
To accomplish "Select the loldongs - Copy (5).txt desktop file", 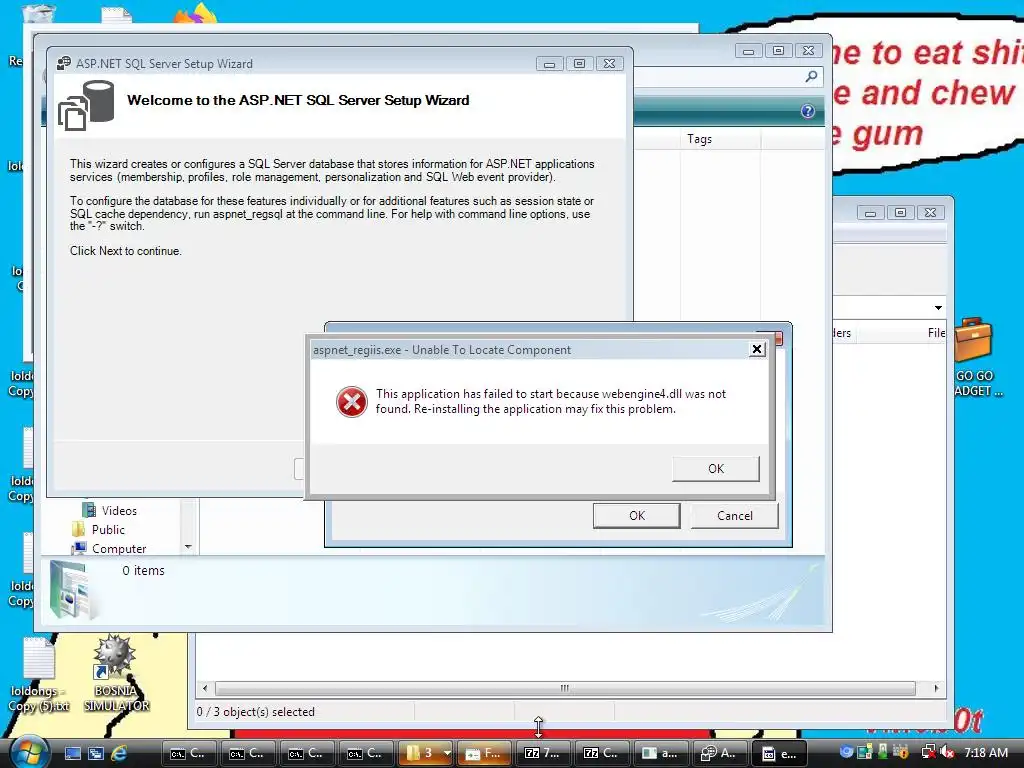I will tap(39, 676).
